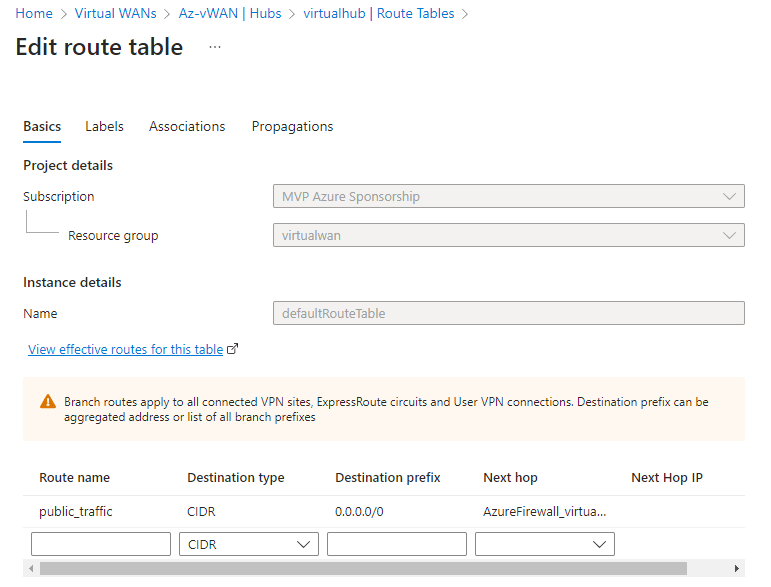The width and height of the screenshot is (771, 587).
Task: Click the left scroll arrow of horizontal scrollbar
Action: coord(31,568)
